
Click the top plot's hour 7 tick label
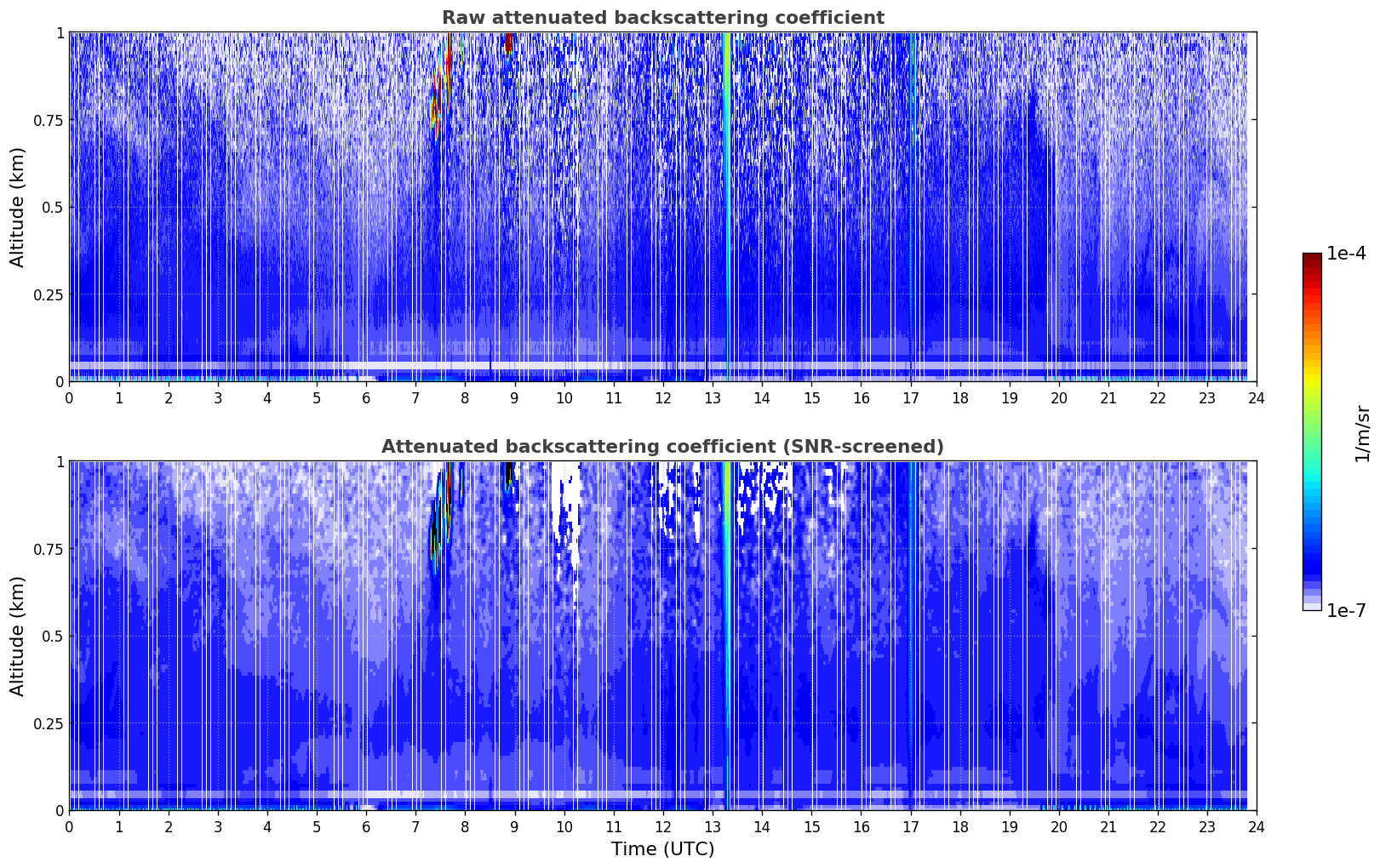[x=415, y=397]
